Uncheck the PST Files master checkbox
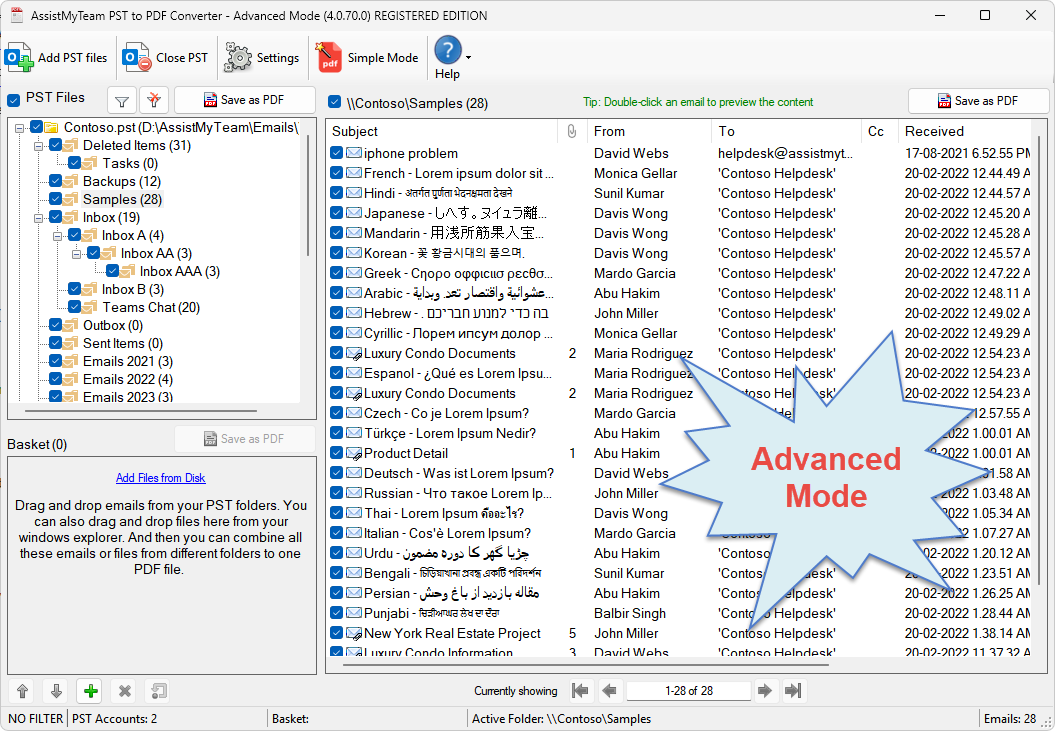This screenshot has width=1055, height=731. 14,99
